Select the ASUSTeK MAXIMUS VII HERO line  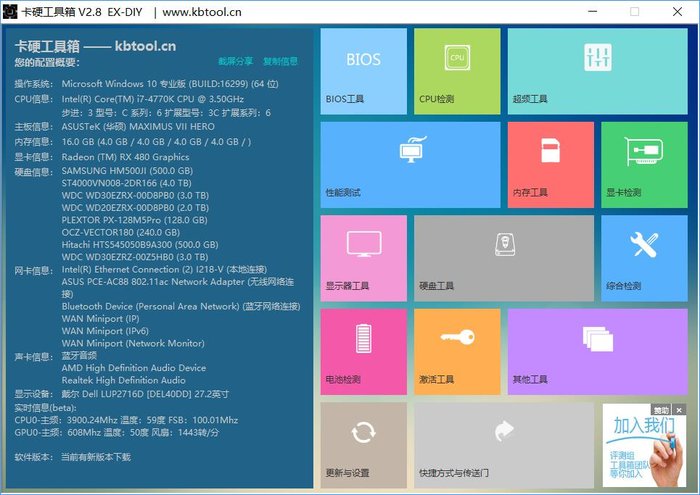click(138, 126)
